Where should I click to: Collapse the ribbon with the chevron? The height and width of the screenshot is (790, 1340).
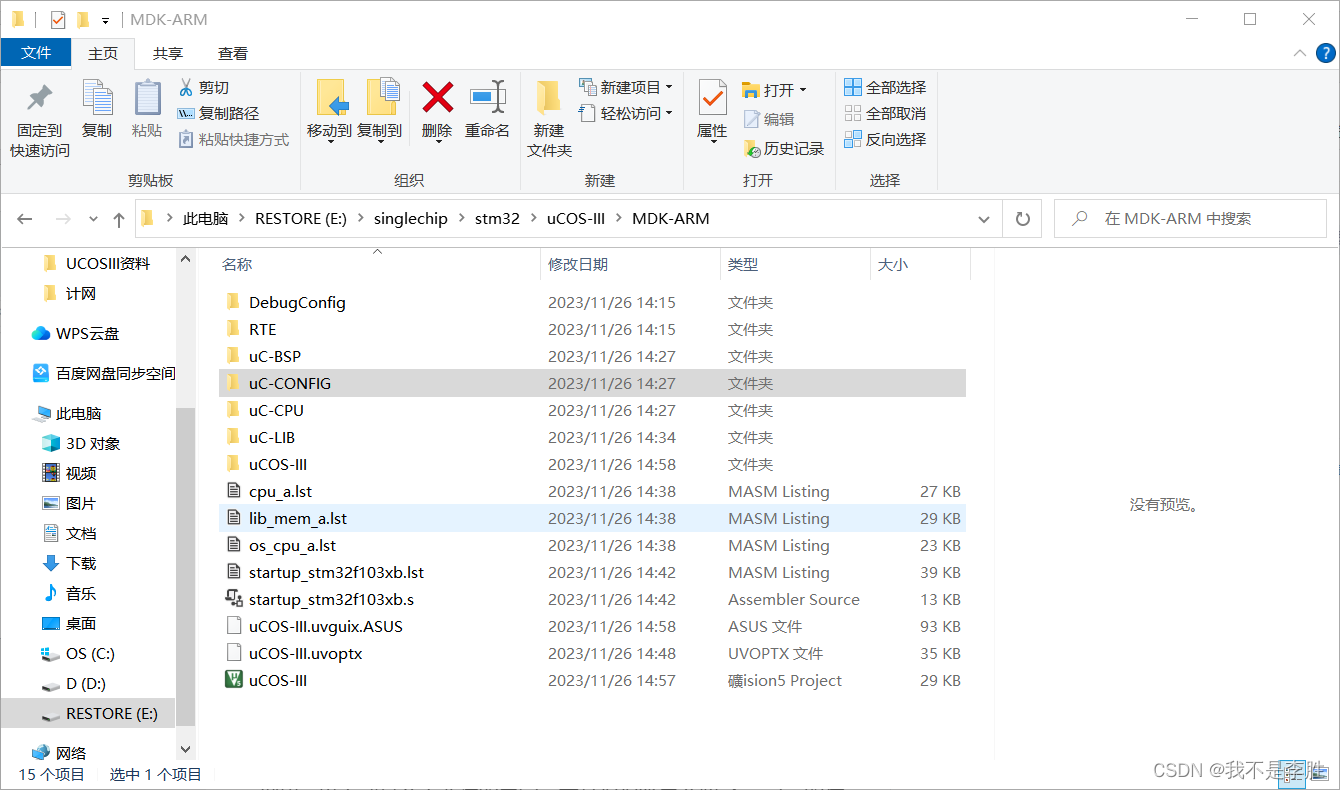coord(1299,53)
